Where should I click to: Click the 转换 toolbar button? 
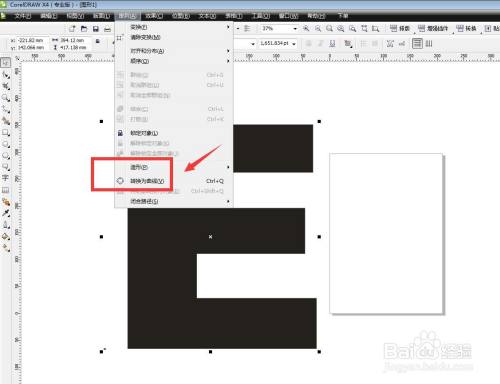pos(467,28)
